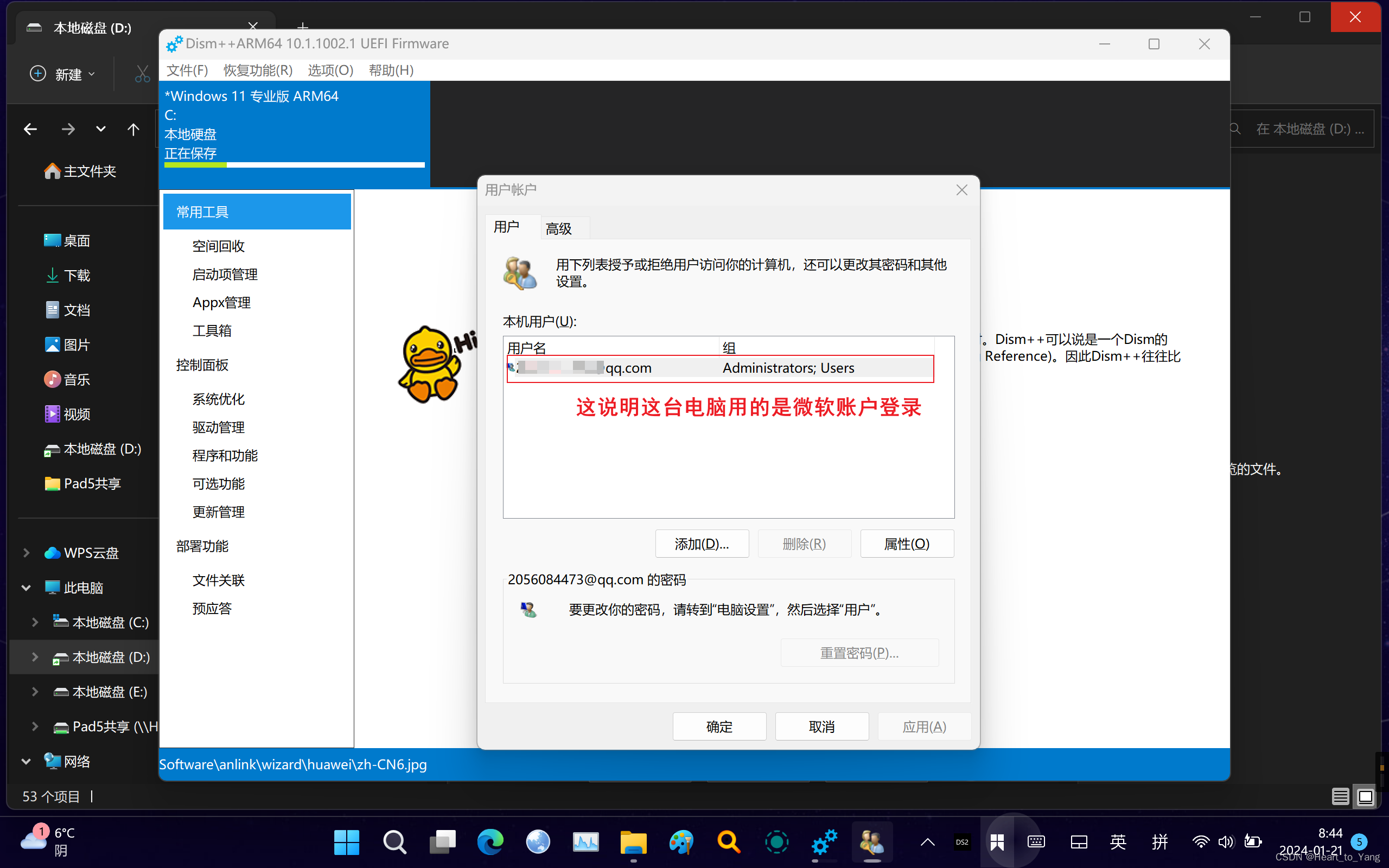Open 预应答 in Dism++ sidebar
This screenshot has width=1389, height=868.
coord(212,608)
